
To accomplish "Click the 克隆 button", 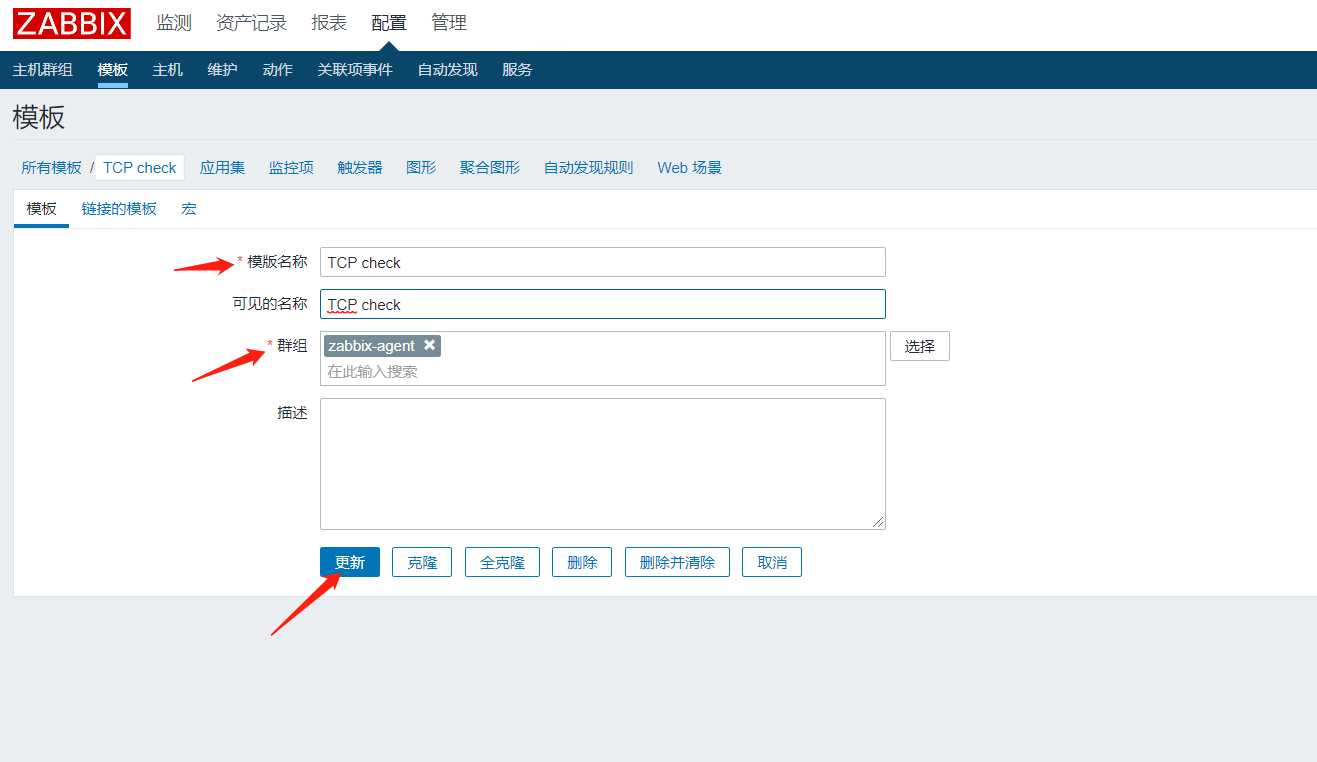I will 422,562.
